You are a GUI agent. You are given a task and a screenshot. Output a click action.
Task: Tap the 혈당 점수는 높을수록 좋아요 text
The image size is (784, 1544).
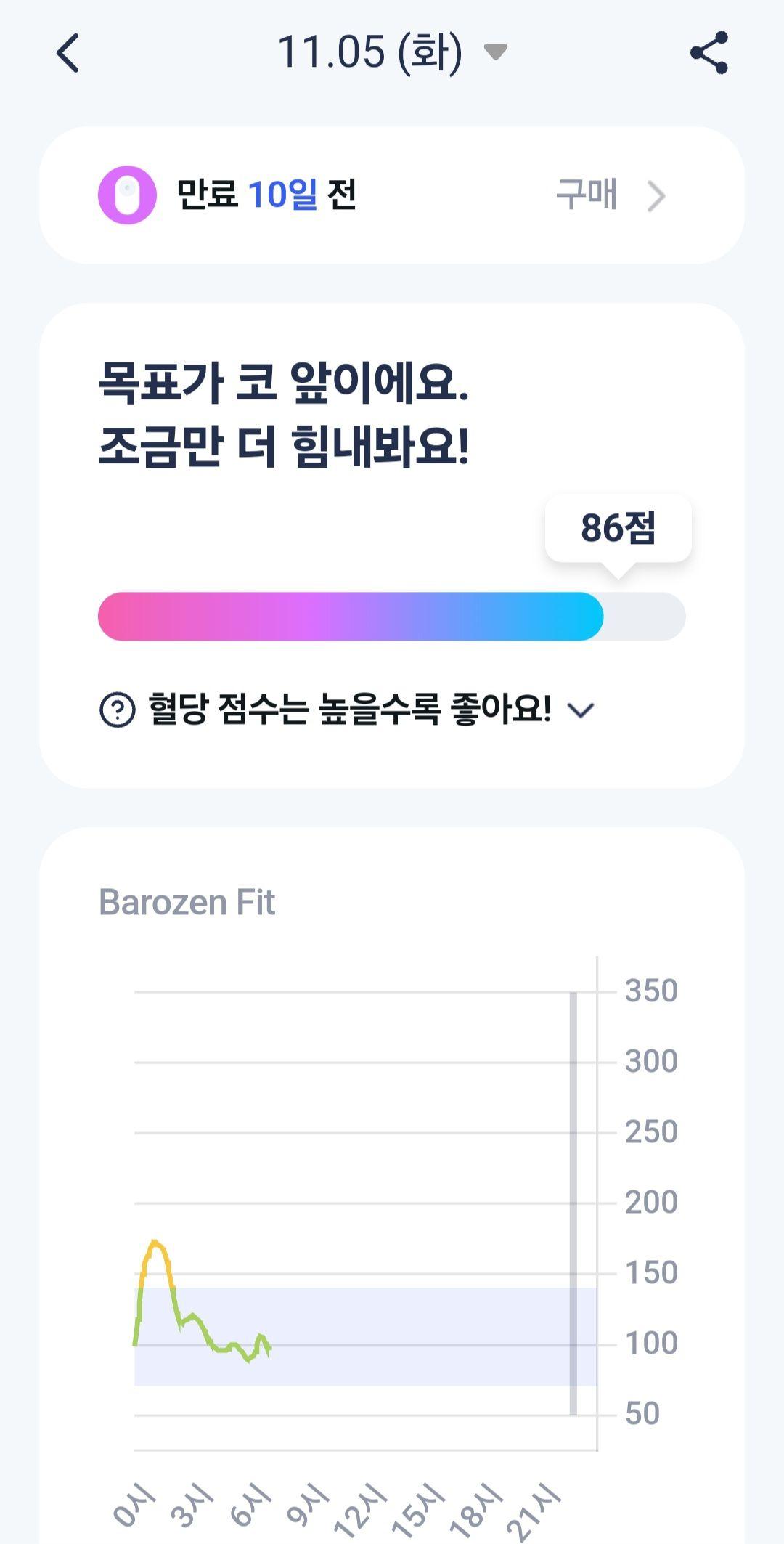point(349,709)
